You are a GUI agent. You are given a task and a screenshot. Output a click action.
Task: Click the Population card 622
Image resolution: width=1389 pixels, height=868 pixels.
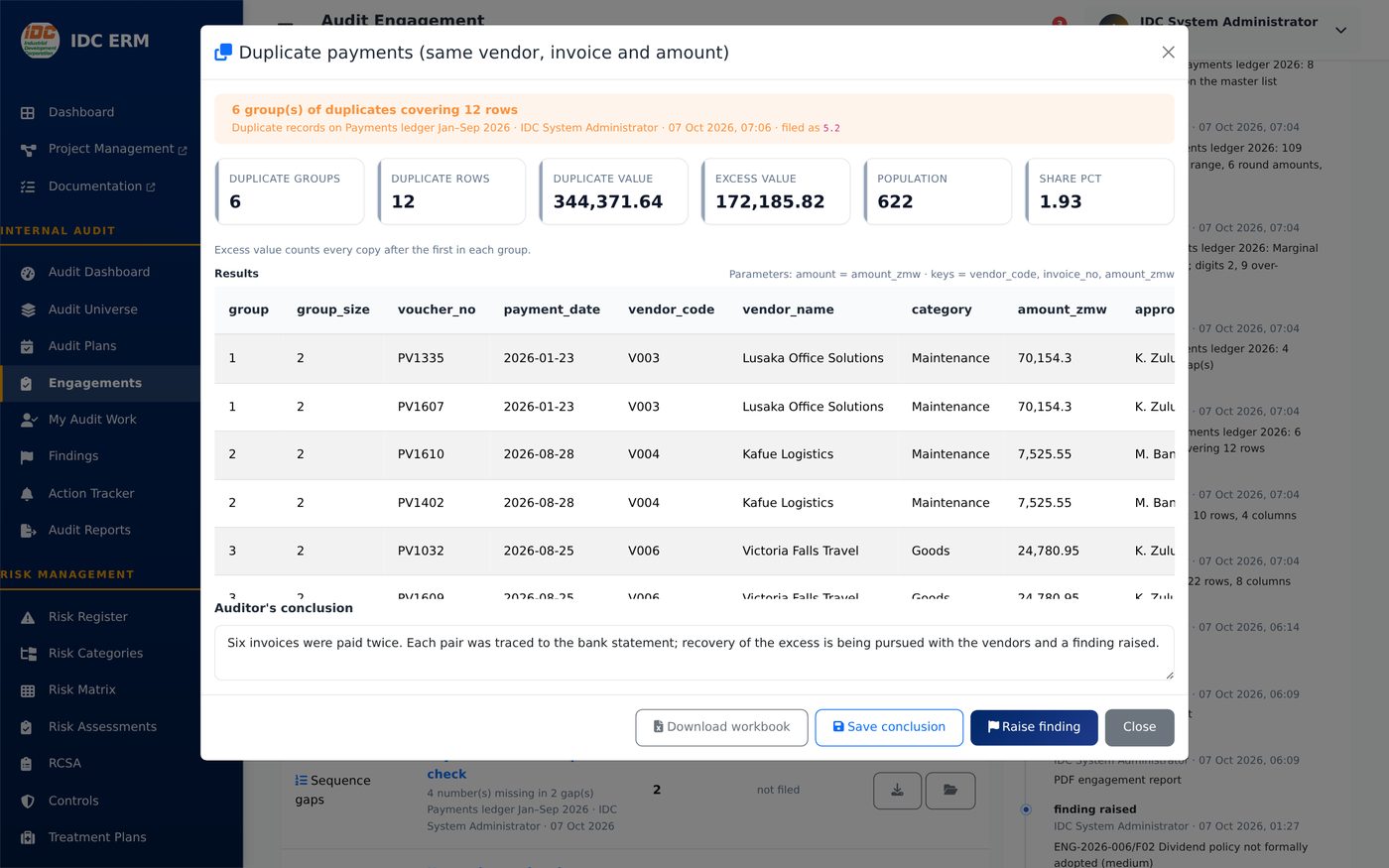[938, 191]
